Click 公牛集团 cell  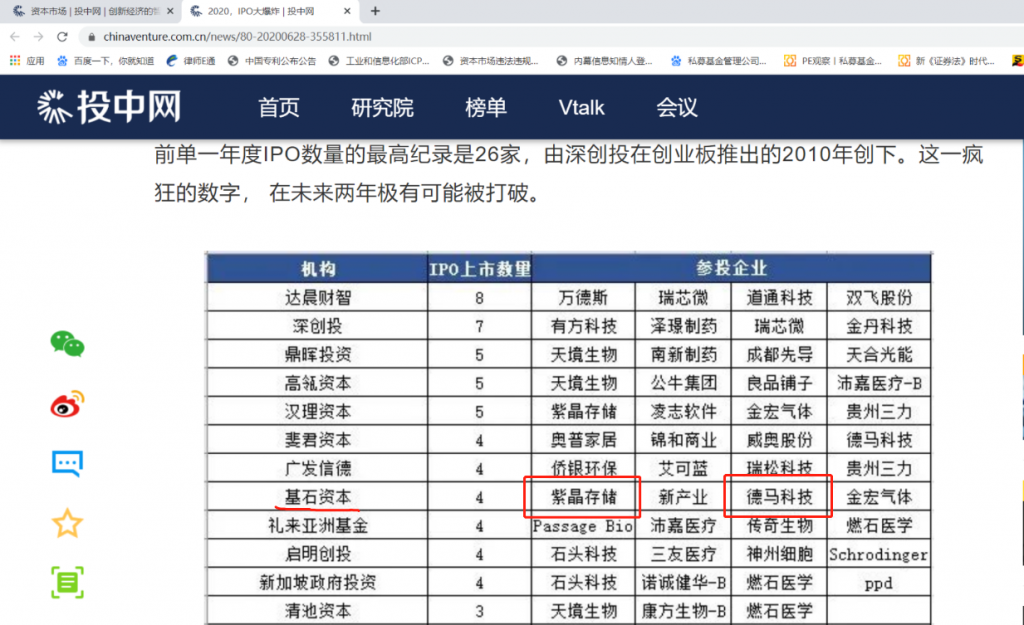(683, 383)
